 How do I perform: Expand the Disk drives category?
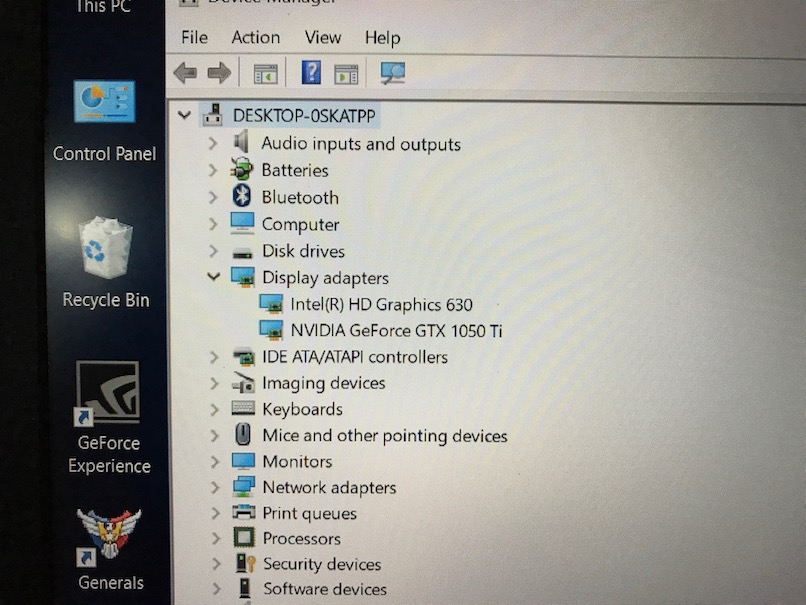coord(214,250)
